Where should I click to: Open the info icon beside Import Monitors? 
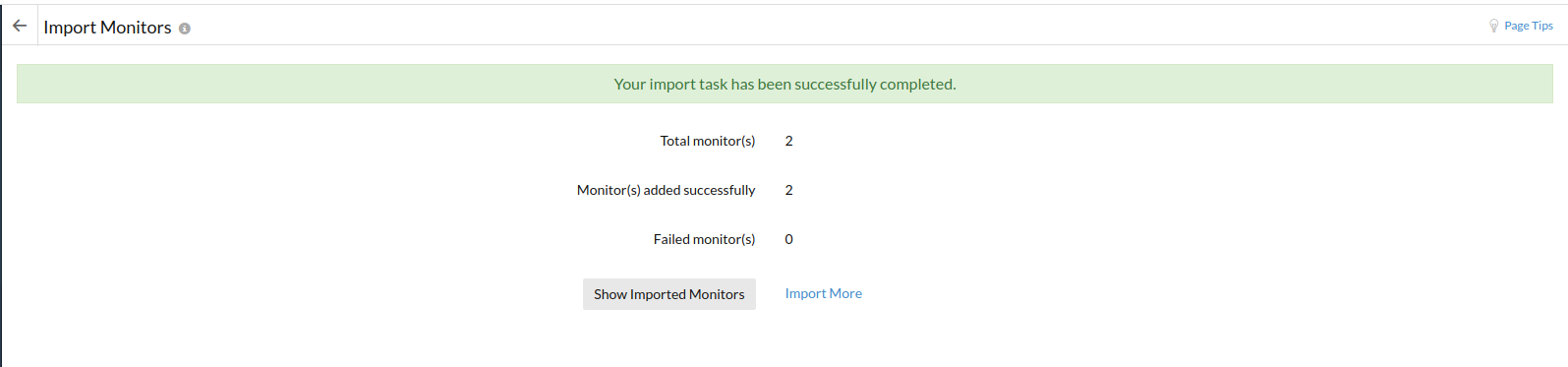coord(185,29)
